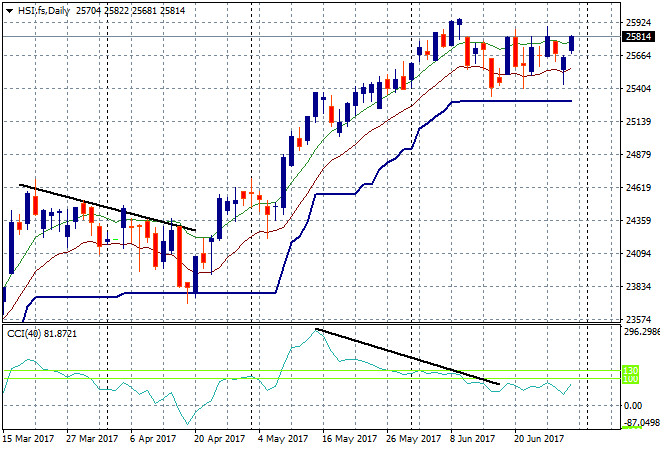
Task: Click the 15 Mar 2017 date label
Action: pyautogui.click(x=28, y=439)
